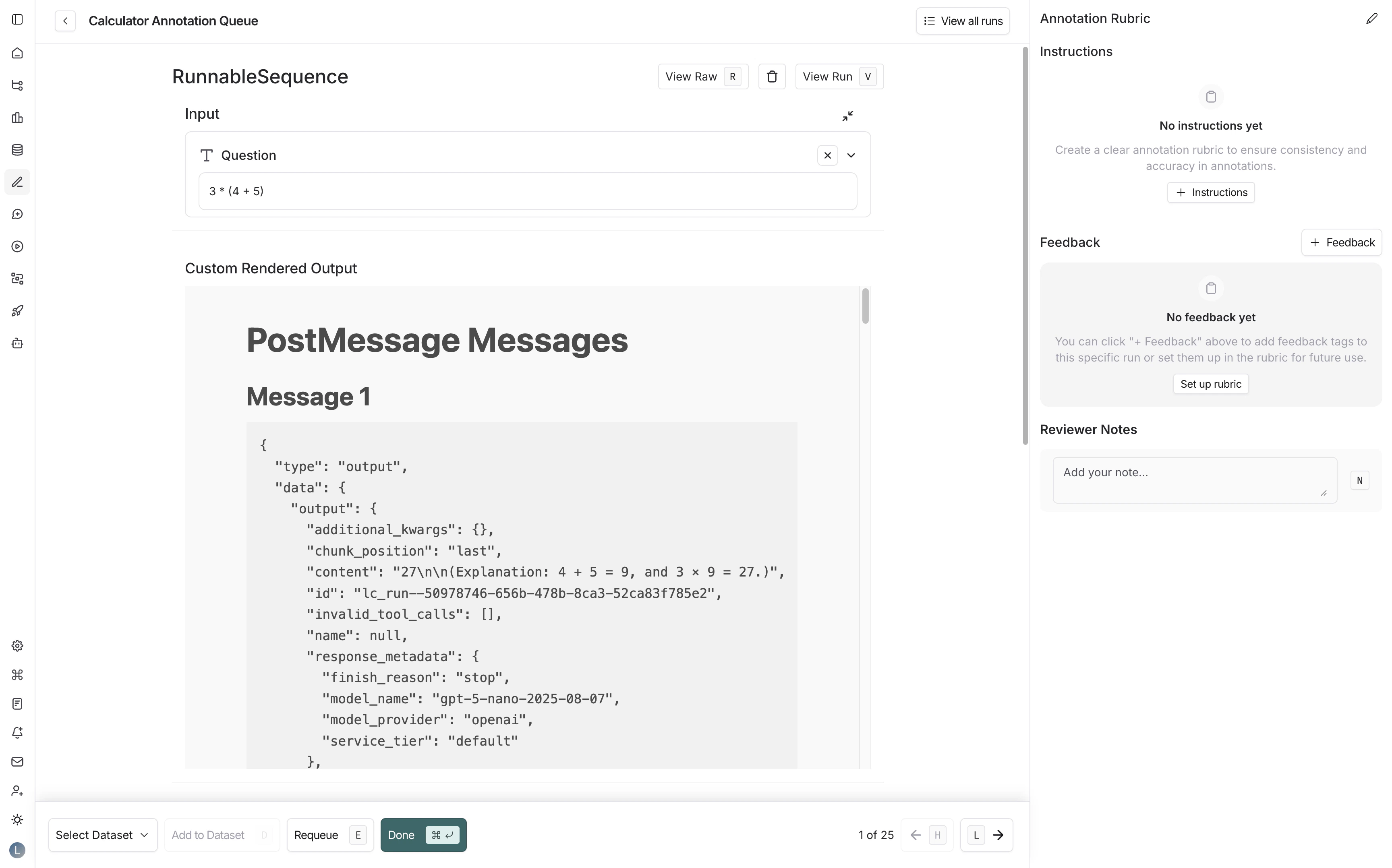Open the Datasets database icon in sidebar
Image resolution: width=1392 pixels, height=868 pixels.
[x=17, y=149]
